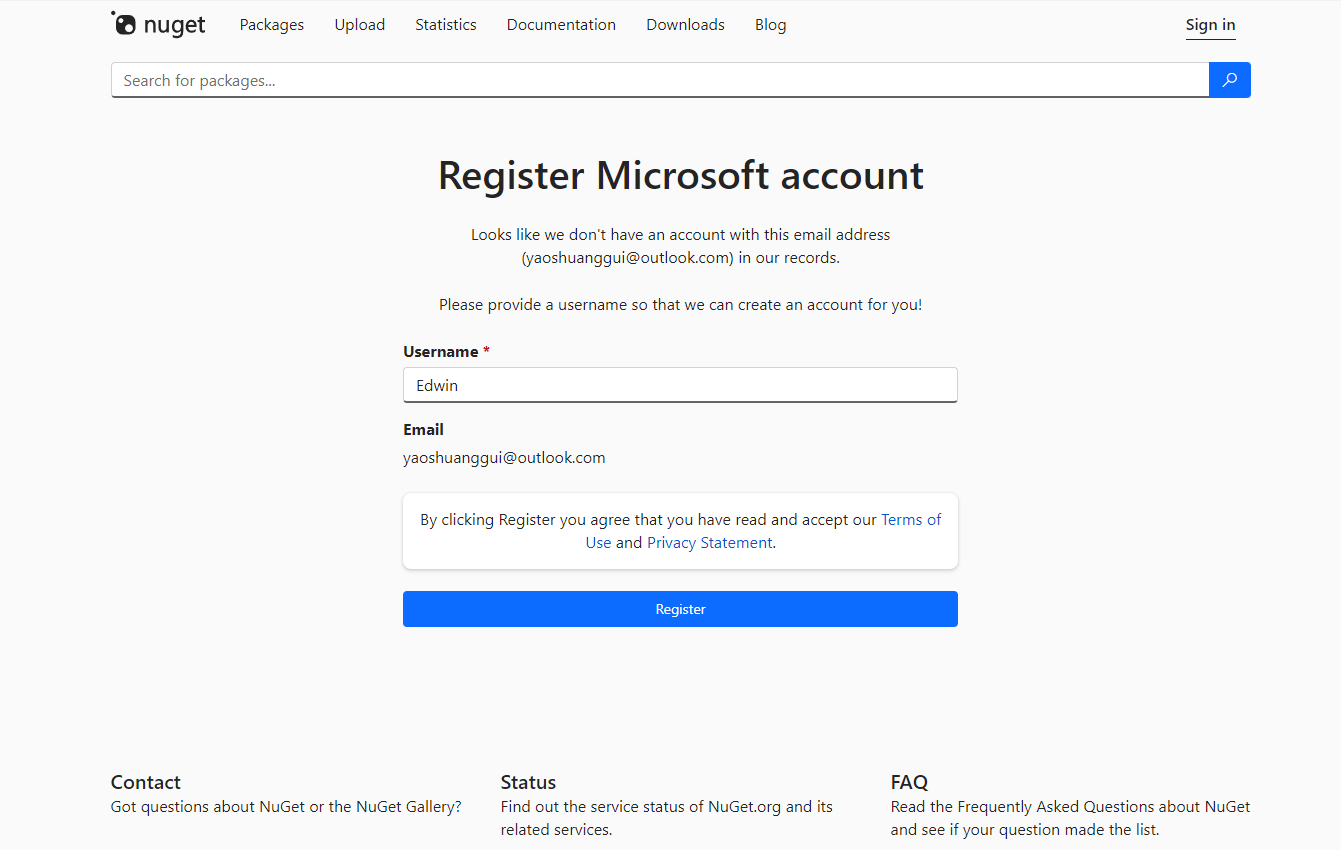The height and width of the screenshot is (850, 1341).
Task: Click the Status footer heading
Action: pyautogui.click(x=528, y=782)
